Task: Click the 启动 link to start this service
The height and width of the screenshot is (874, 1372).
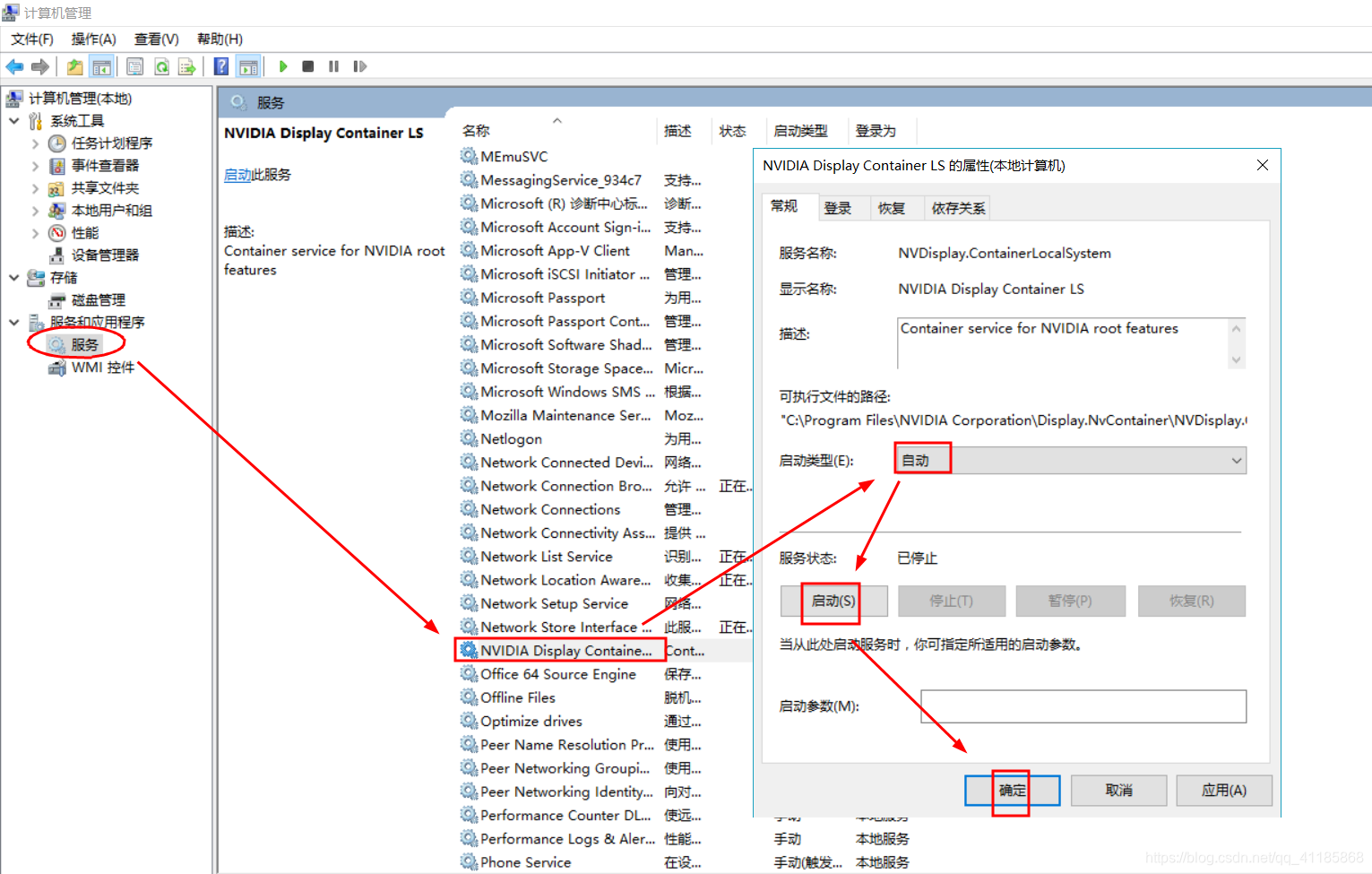Action: (237, 175)
